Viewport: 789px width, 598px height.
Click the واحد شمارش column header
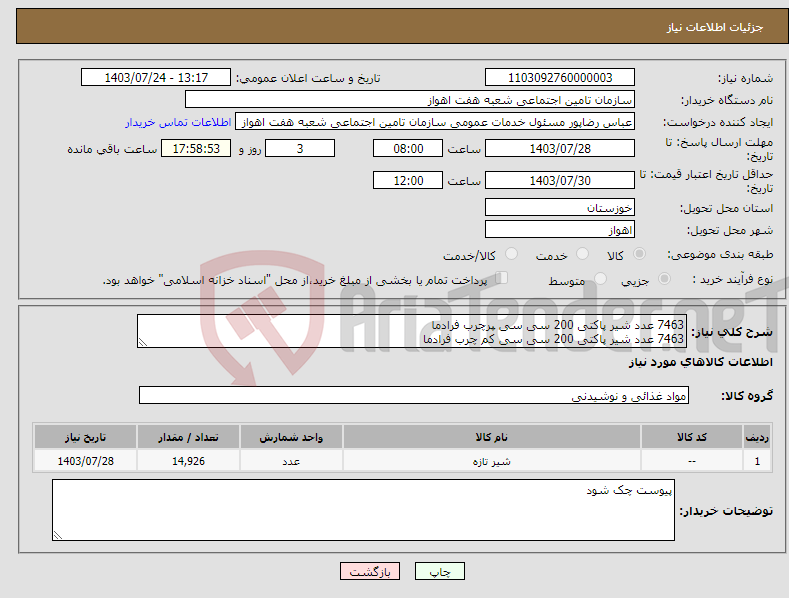[x=291, y=437]
